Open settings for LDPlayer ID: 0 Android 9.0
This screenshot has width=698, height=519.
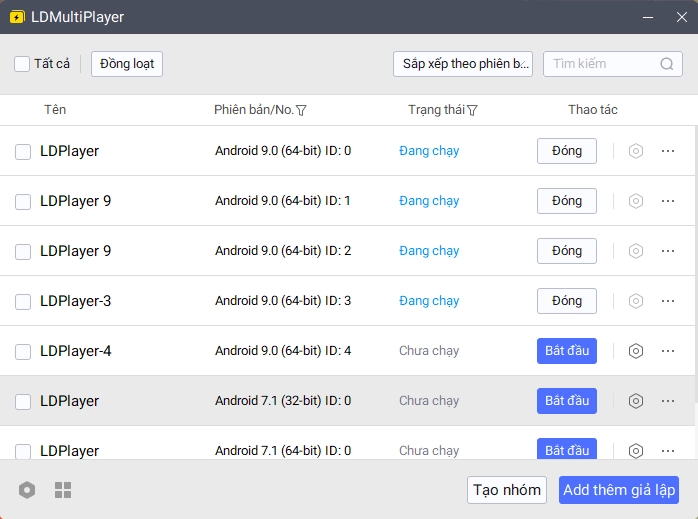pos(636,151)
